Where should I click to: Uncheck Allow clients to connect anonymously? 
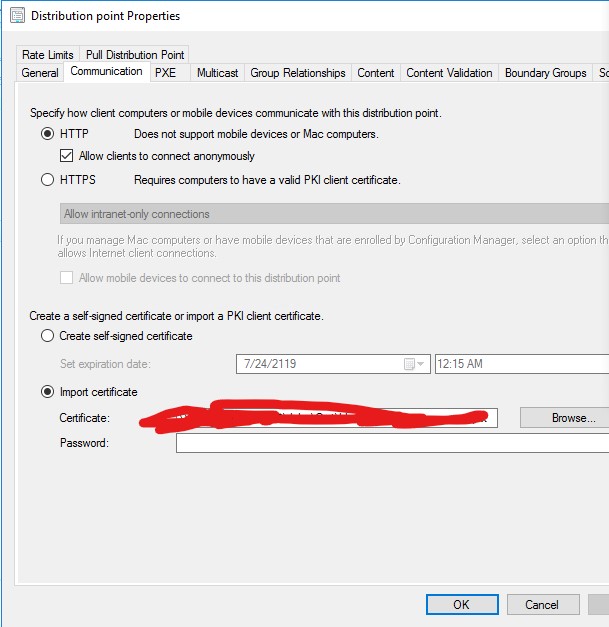pyautogui.click(x=67, y=156)
